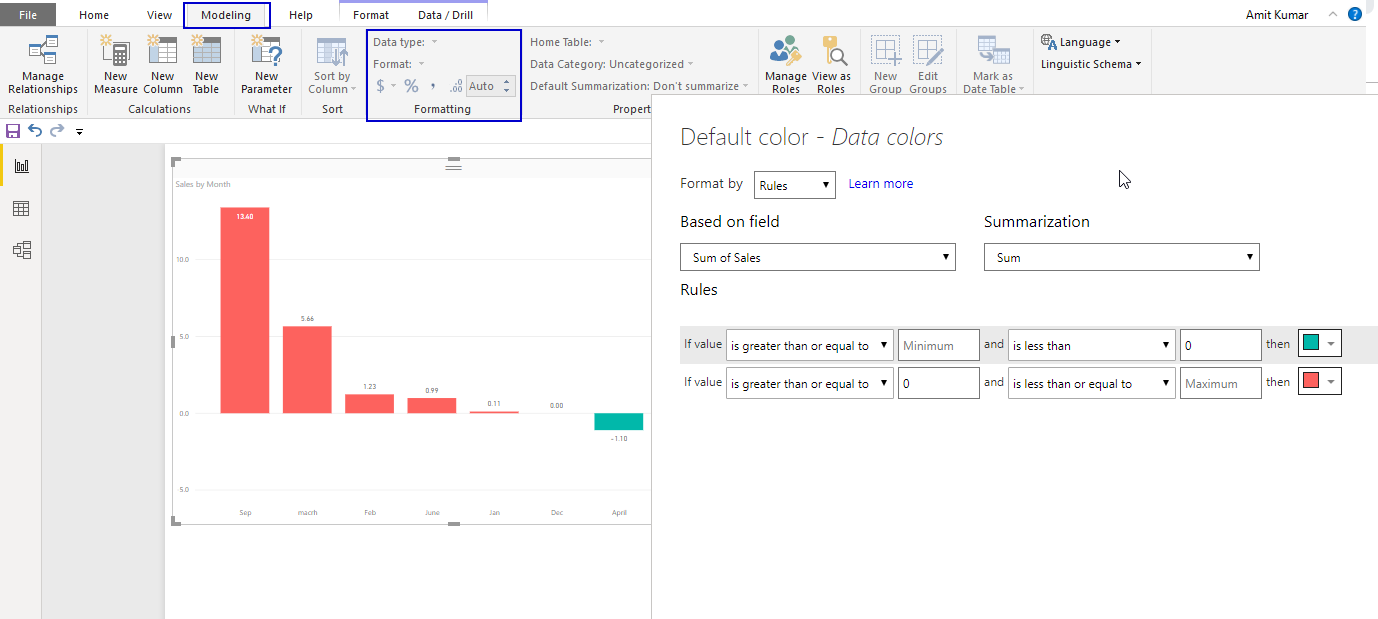The height and width of the screenshot is (619, 1378).
Task: Open teal color swatch of first rule
Action: (x=1320, y=344)
